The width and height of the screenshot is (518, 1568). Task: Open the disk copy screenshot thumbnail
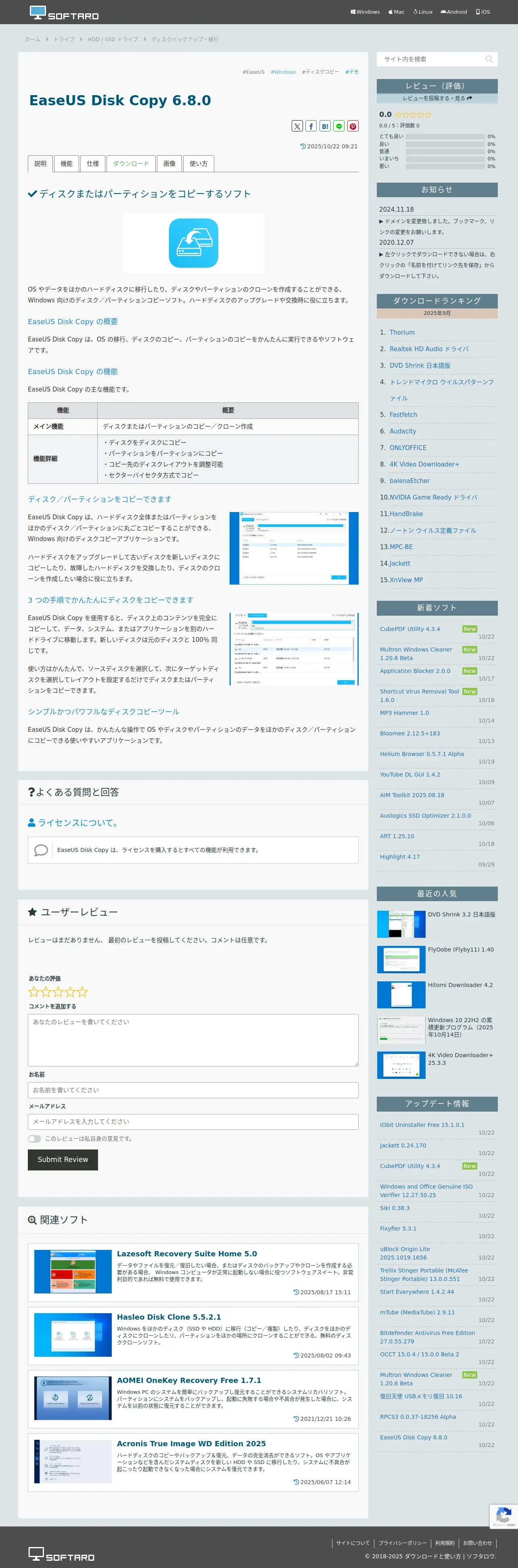[x=294, y=548]
